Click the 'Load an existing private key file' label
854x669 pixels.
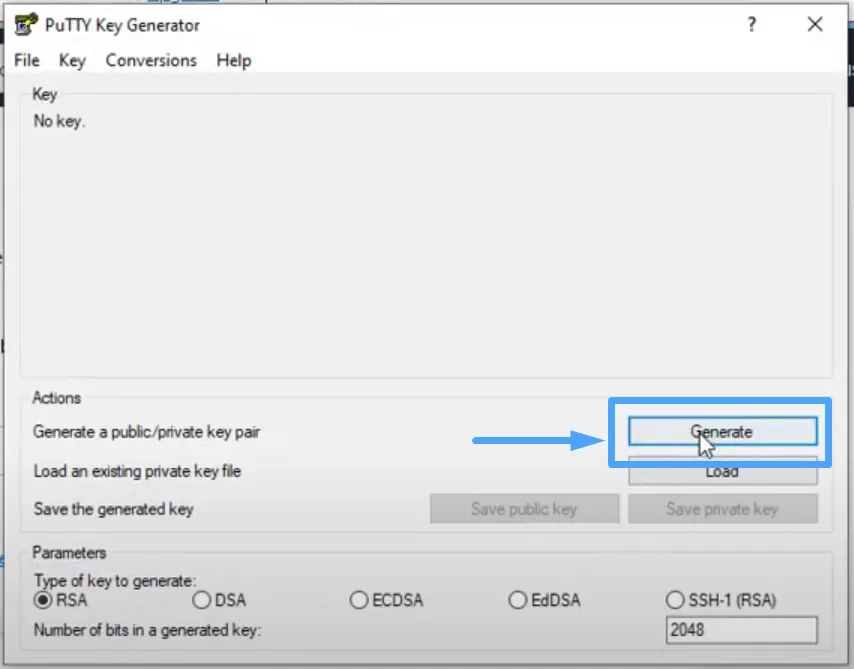click(137, 471)
